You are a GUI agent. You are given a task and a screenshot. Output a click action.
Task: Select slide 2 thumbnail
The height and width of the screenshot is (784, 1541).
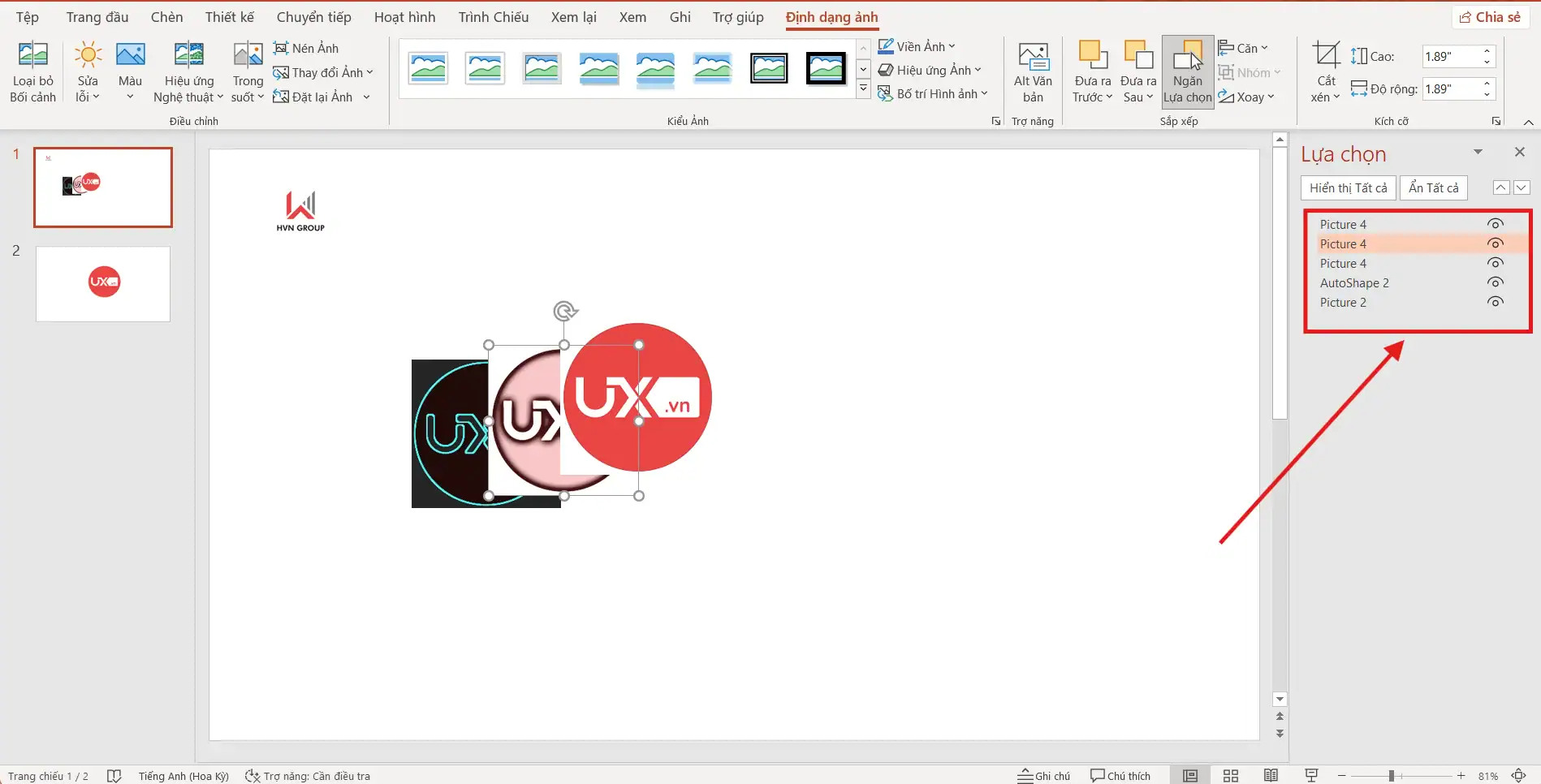[x=102, y=283]
